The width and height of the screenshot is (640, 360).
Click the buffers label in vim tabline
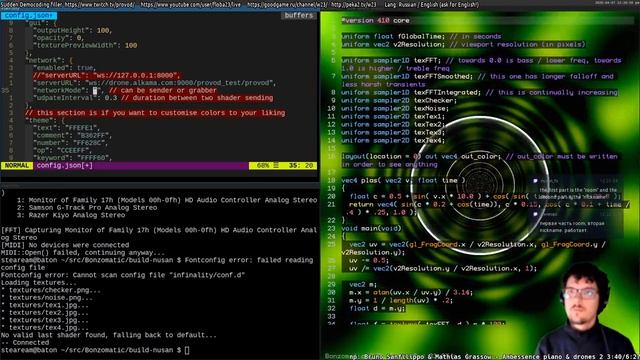click(298, 16)
